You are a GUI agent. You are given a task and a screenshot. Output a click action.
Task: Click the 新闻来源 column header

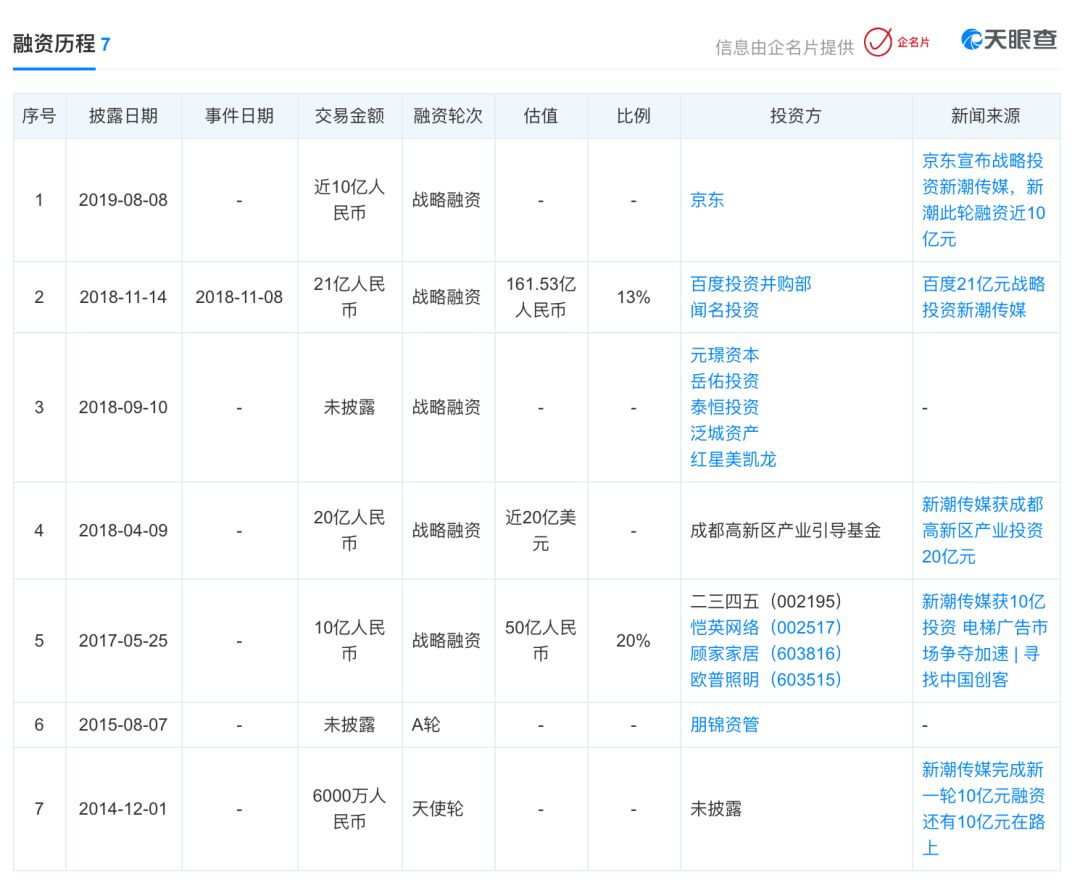click(x=986, y=116)
